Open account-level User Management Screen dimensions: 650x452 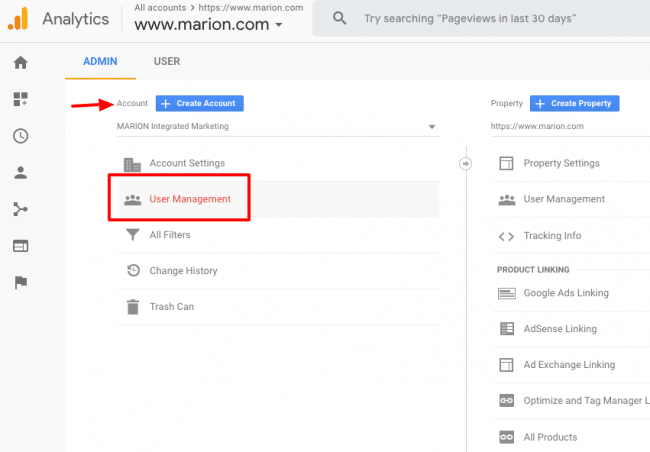pos(190,199)
